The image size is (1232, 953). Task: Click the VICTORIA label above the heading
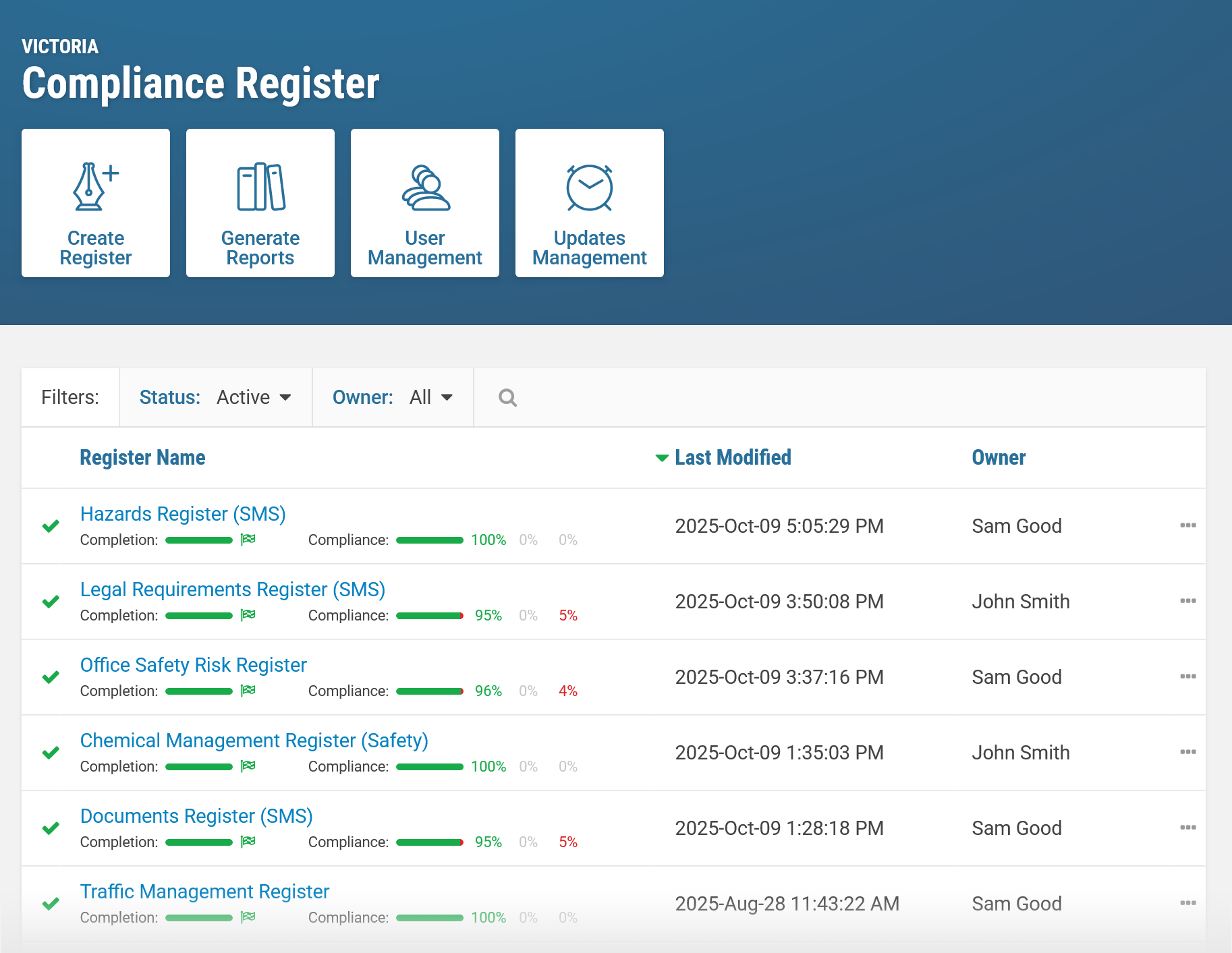60,47
